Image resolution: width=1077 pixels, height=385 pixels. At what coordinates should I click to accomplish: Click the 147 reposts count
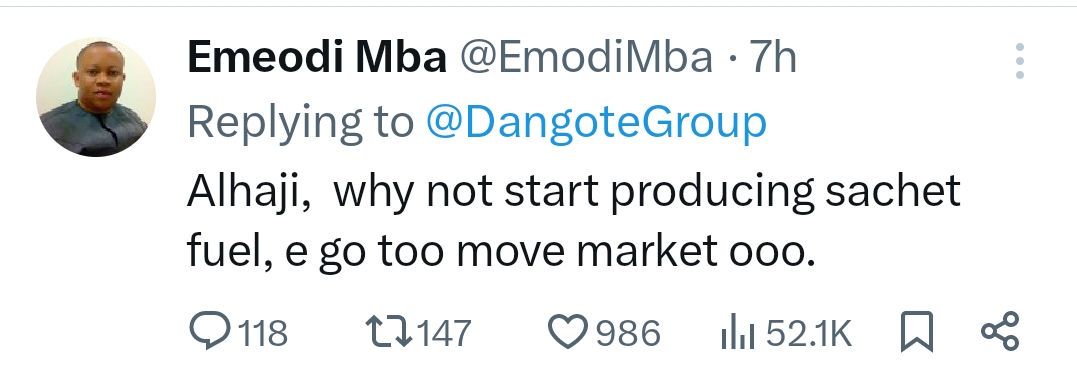point(444,334)
